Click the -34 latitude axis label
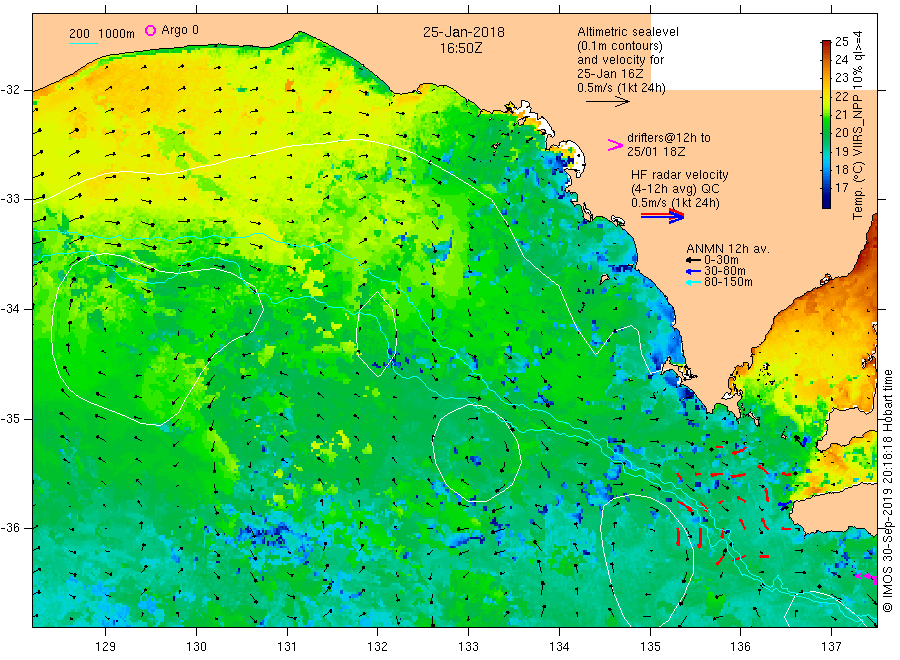 [x=10, y=309]
